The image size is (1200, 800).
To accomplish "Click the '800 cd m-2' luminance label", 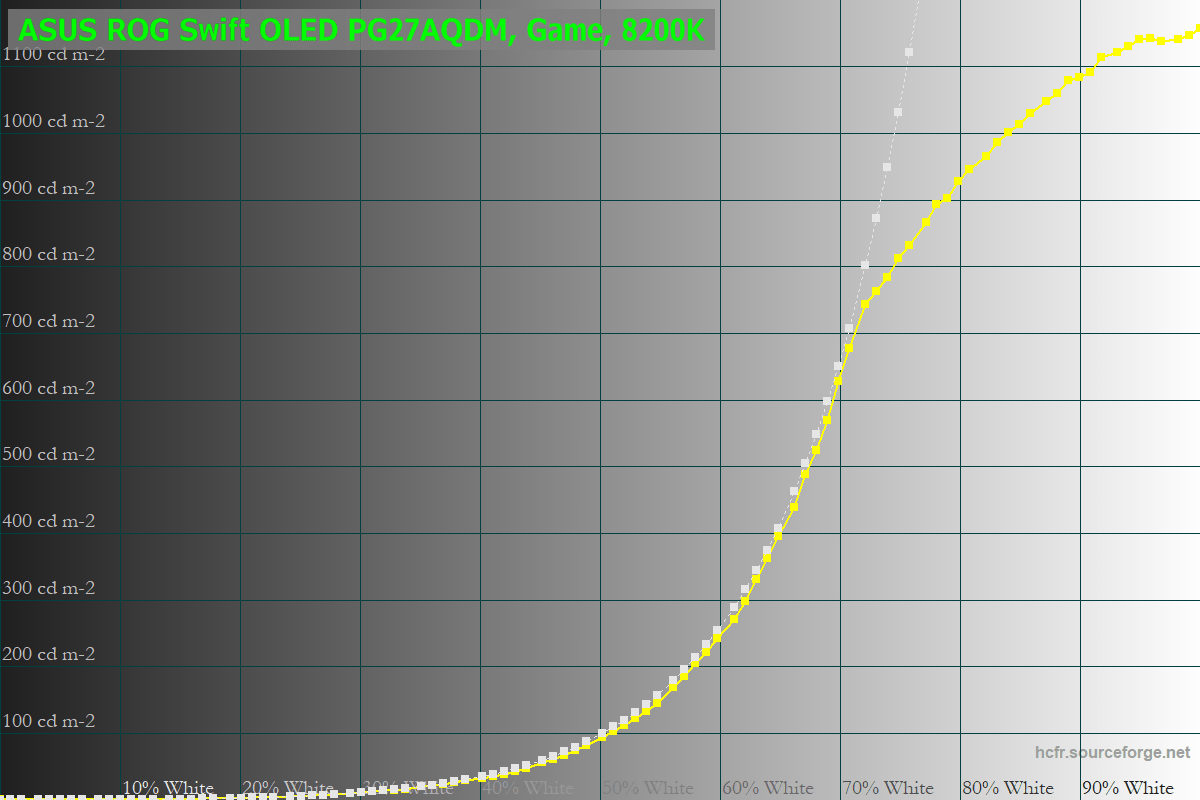I will pyautogui.click(x=49, y=254).
